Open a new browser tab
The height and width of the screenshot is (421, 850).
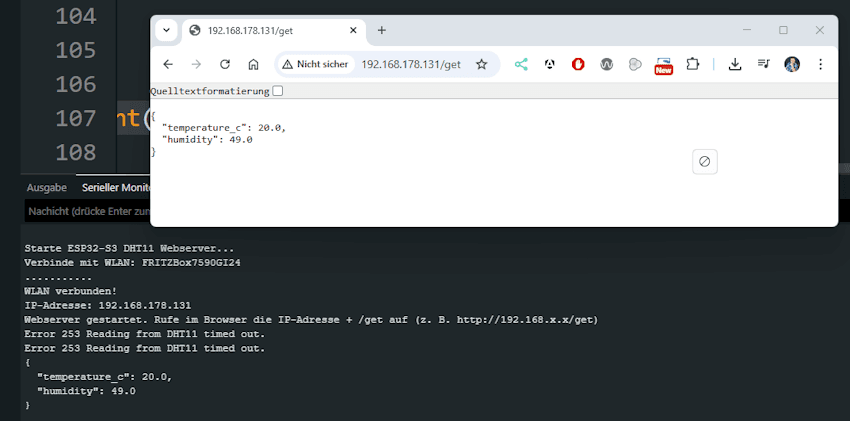coord(381,30)
